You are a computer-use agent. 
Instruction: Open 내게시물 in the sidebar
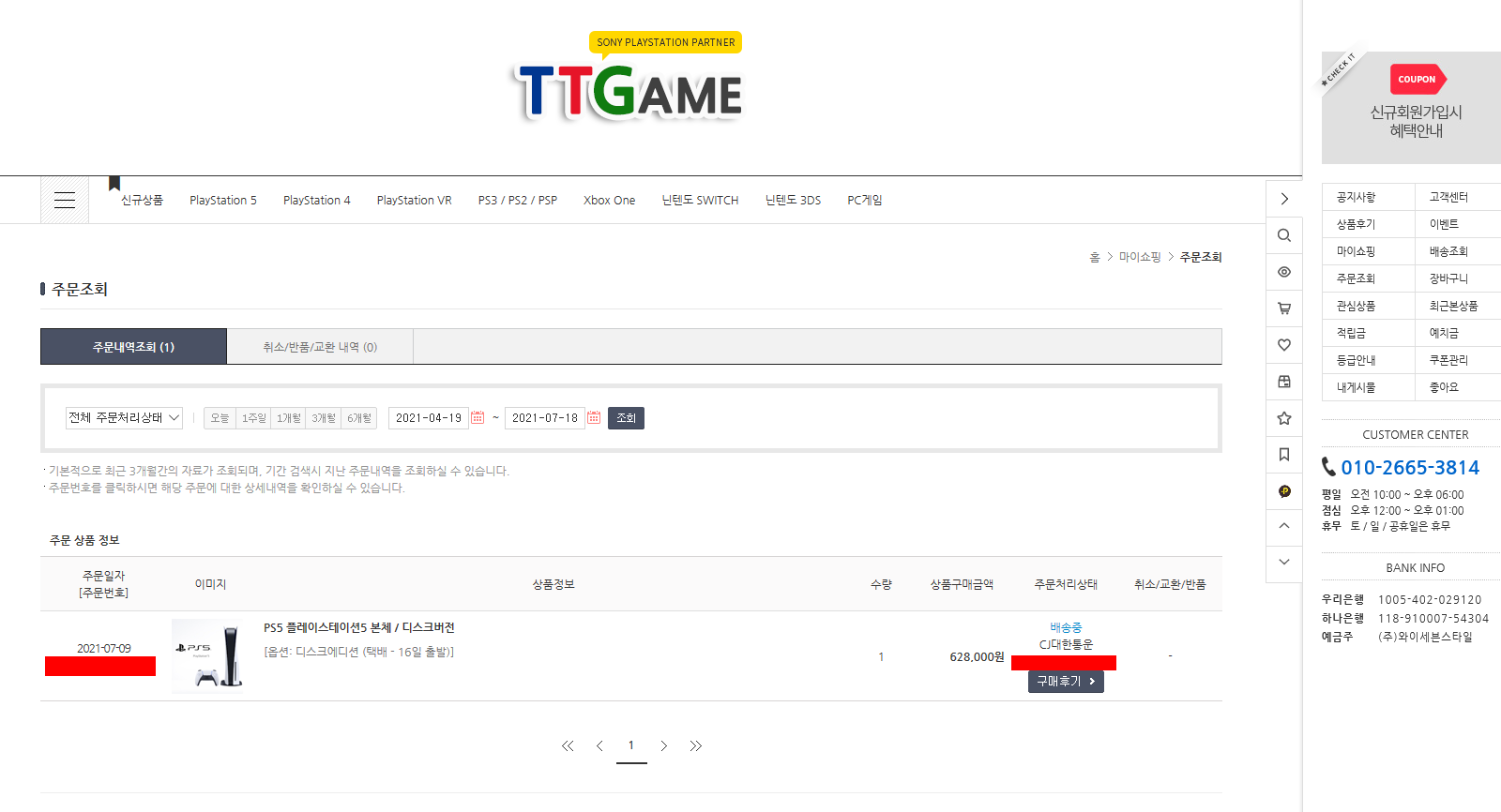pos(1356,387)
